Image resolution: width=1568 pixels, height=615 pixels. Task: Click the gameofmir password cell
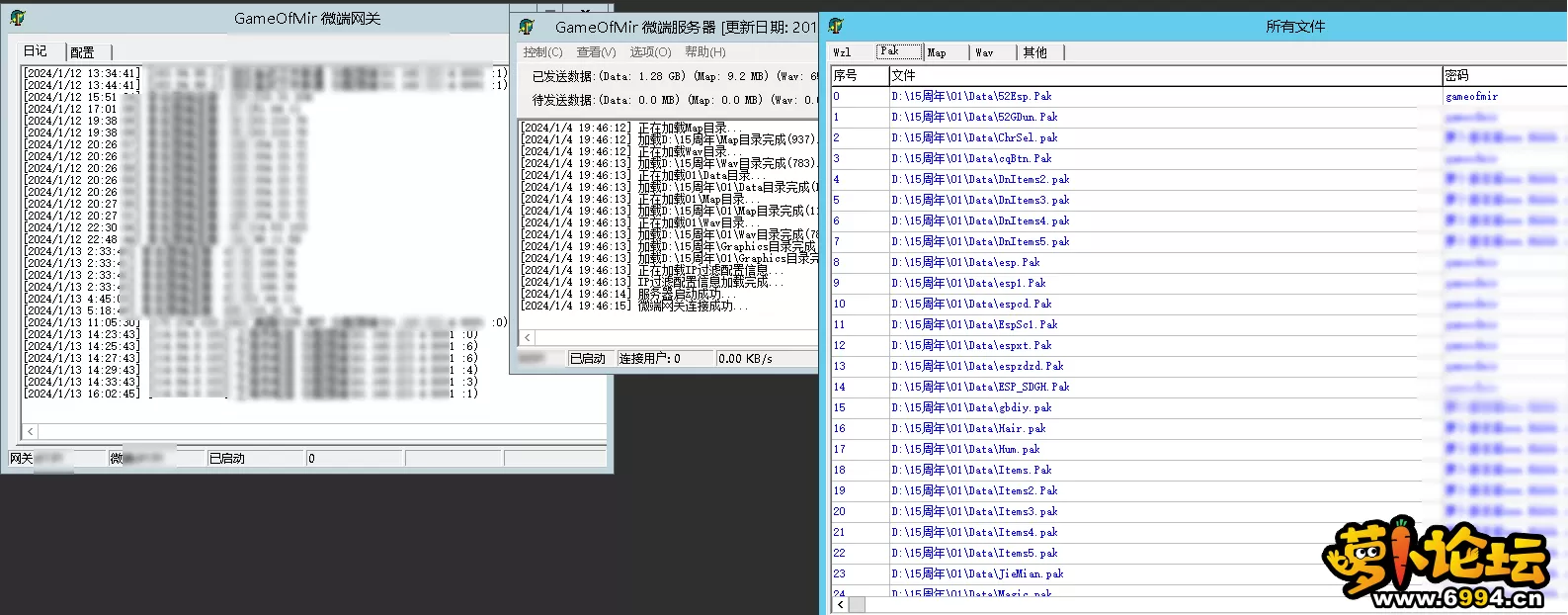[1505, 96]
